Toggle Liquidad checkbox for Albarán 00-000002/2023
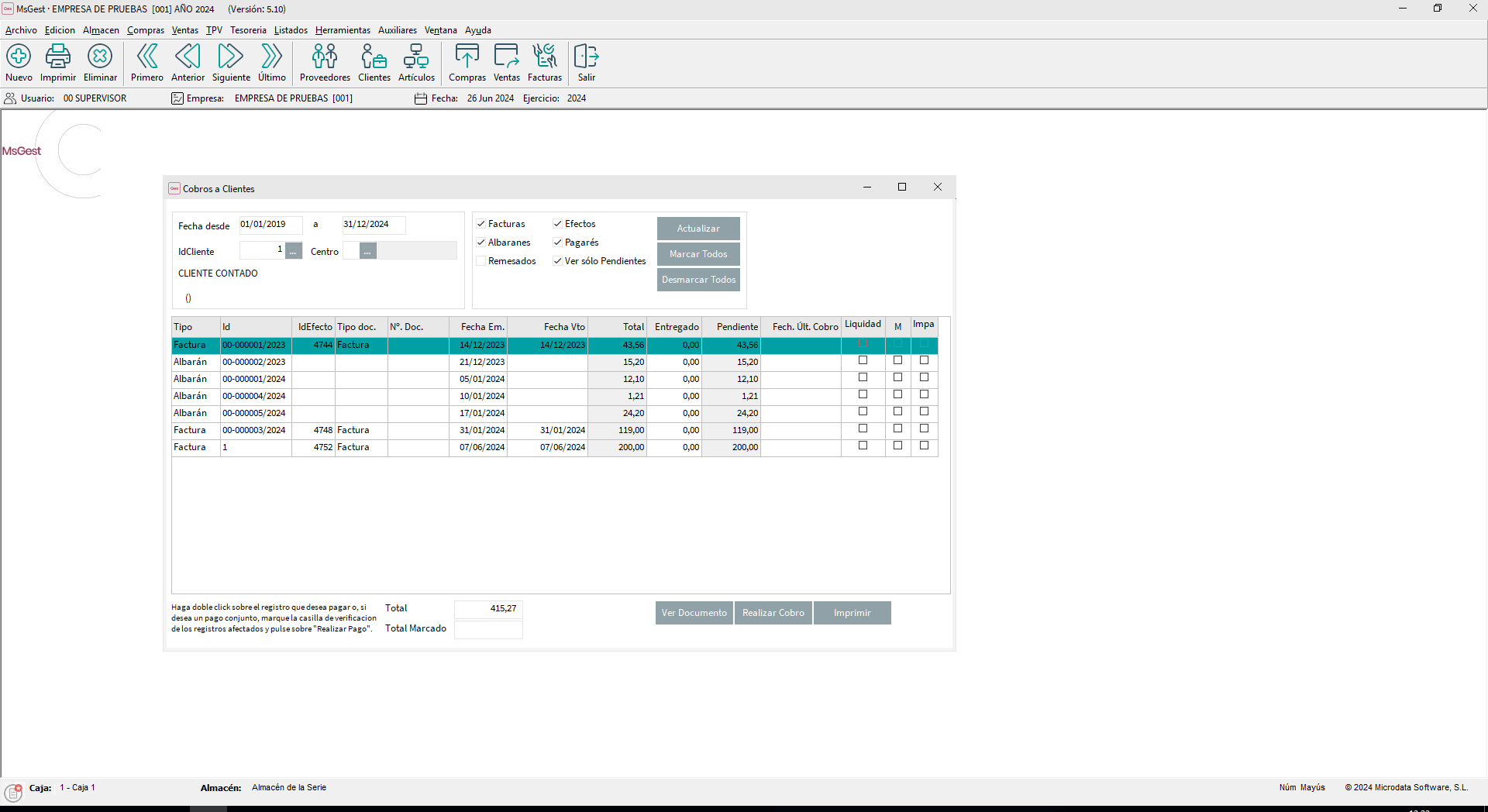1488x812 pixels. (x=863, y=360)
